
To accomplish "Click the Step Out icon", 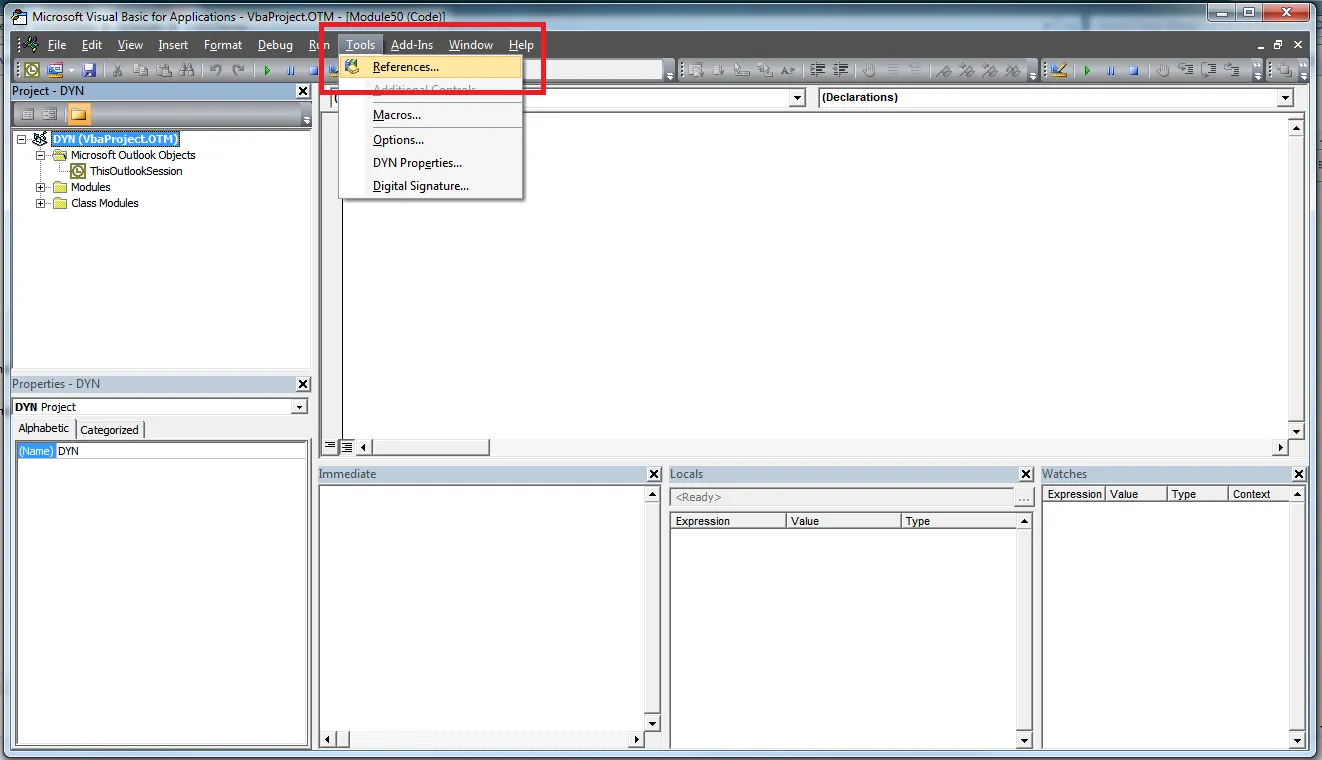I will pyautogui.click(x=1232, y=70).
